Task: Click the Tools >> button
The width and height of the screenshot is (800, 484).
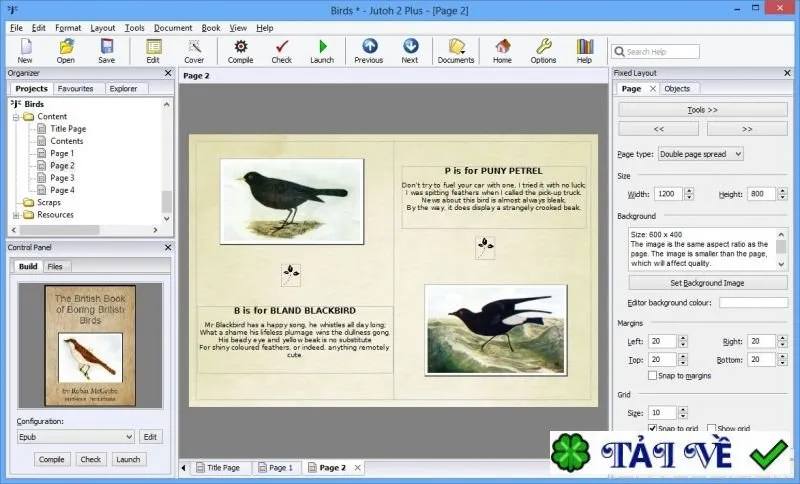Action: pos(703,110)
